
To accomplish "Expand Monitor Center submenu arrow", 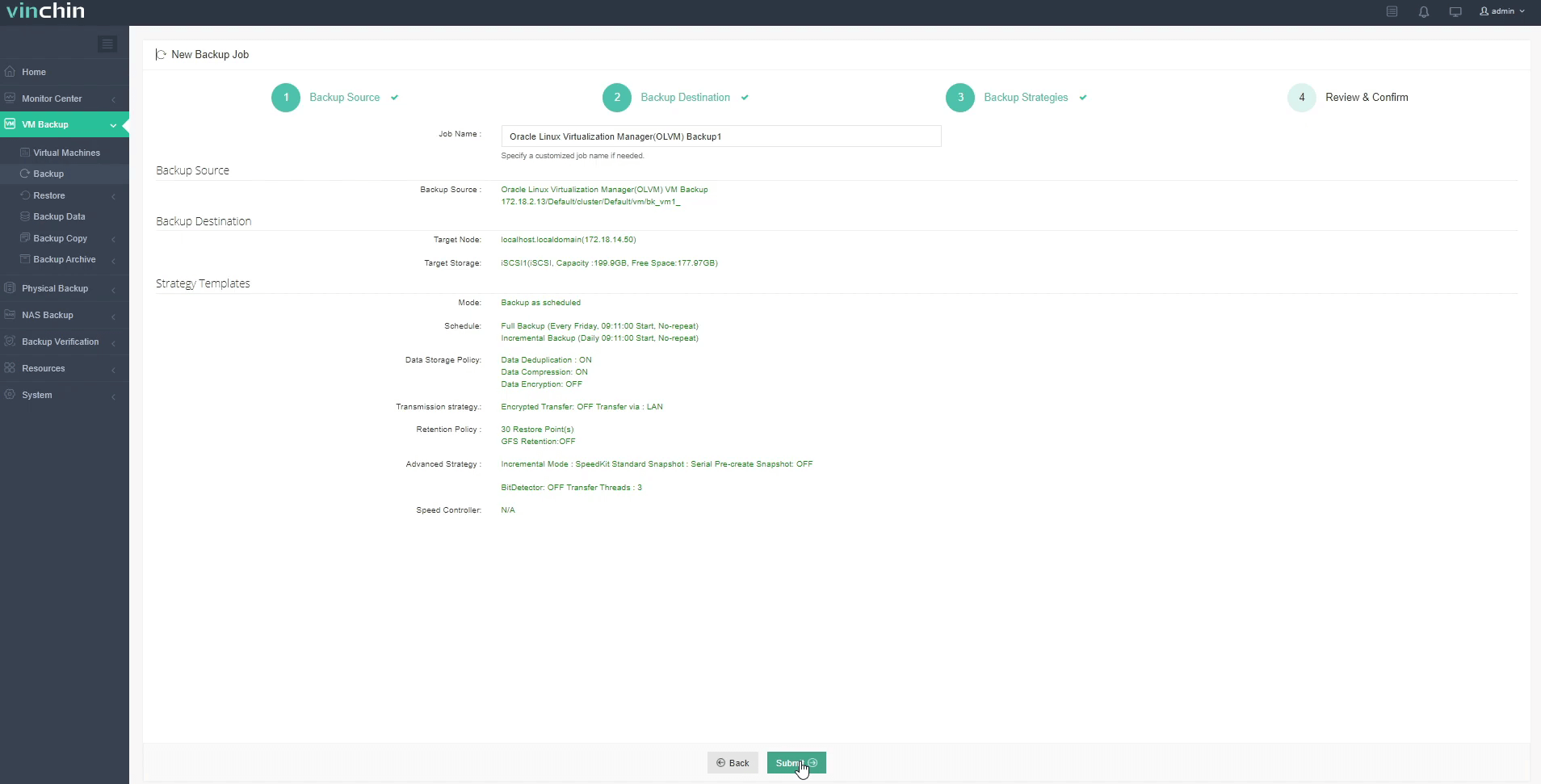I will tap(114, 99).
